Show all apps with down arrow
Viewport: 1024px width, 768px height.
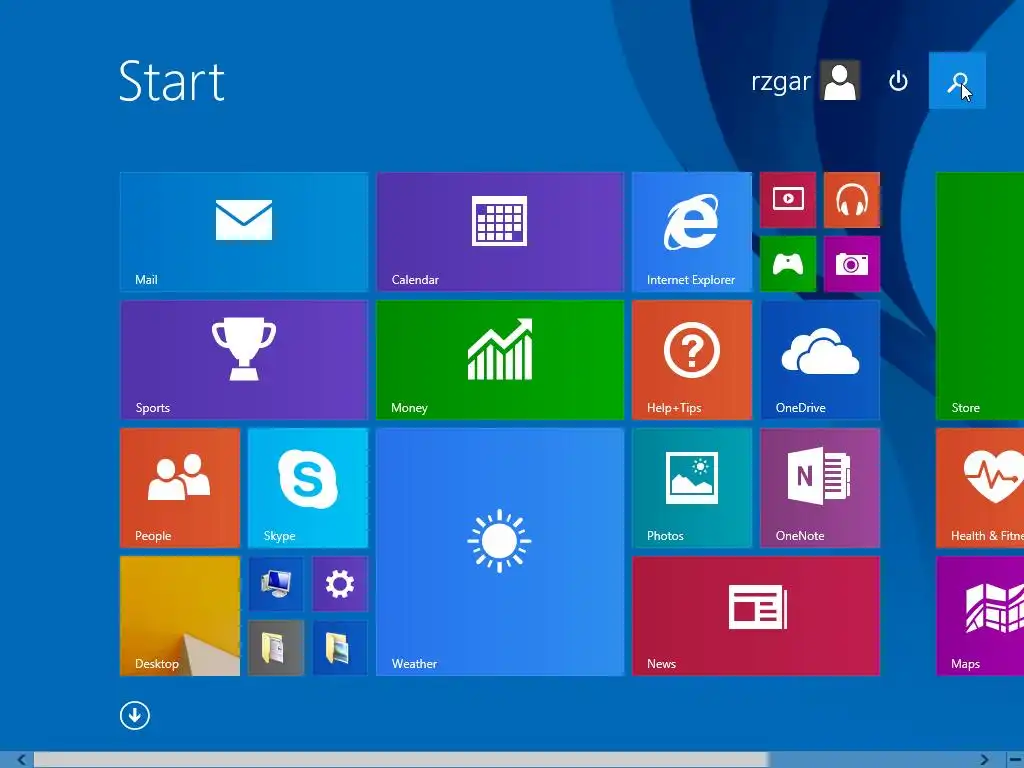tap(135, 715)
